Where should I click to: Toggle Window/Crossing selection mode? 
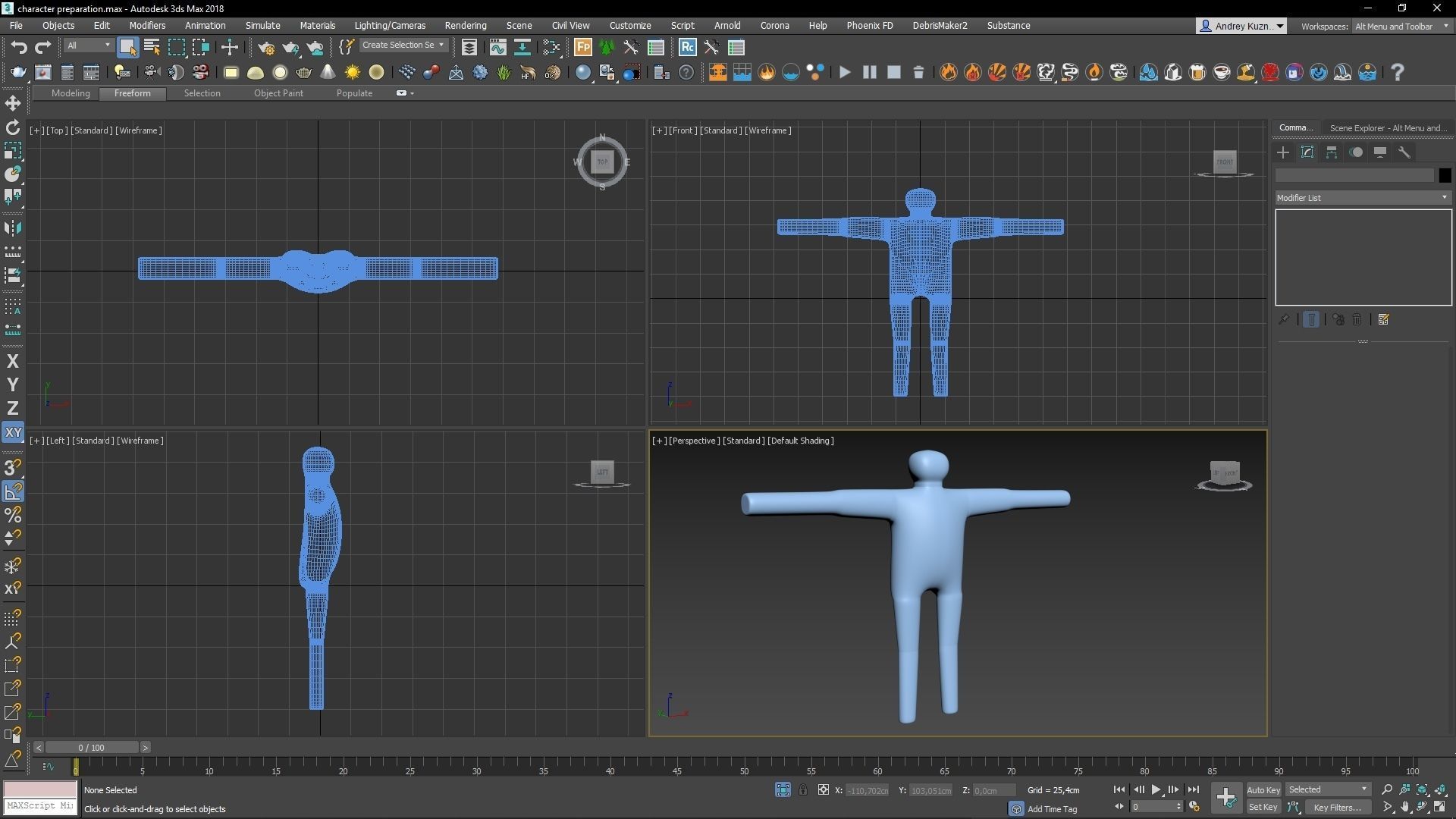pos(200,47)
